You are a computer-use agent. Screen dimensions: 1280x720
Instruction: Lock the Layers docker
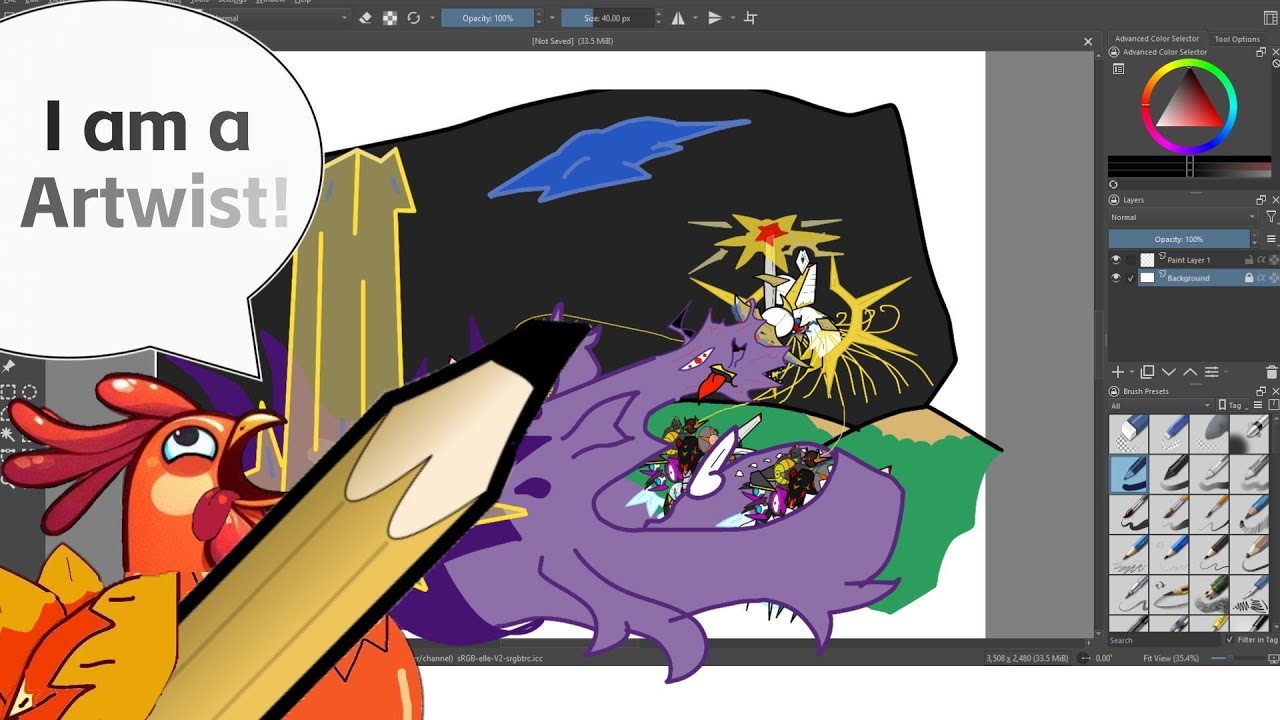pyautogui.click(x=1114, y=200)
